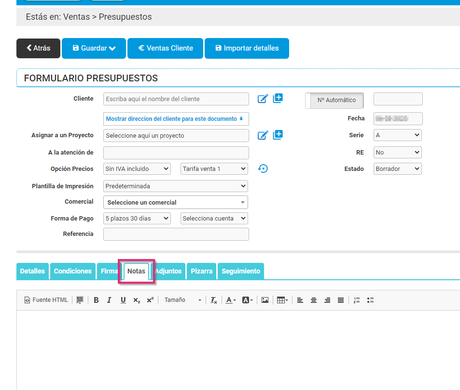Click the number field beside Nº Automático
Viewport: 460px width, 390px height.
(398, 99)
